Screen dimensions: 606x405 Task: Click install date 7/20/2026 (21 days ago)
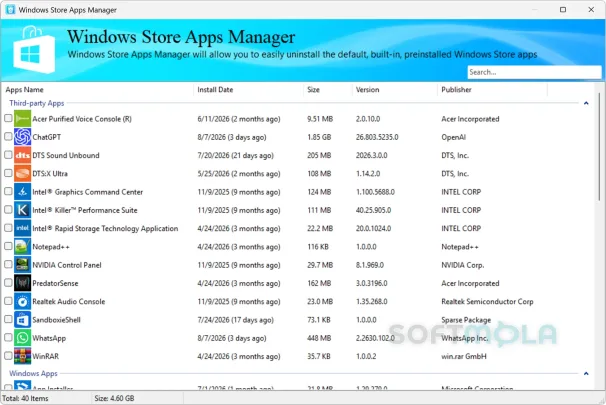point(235,155)
